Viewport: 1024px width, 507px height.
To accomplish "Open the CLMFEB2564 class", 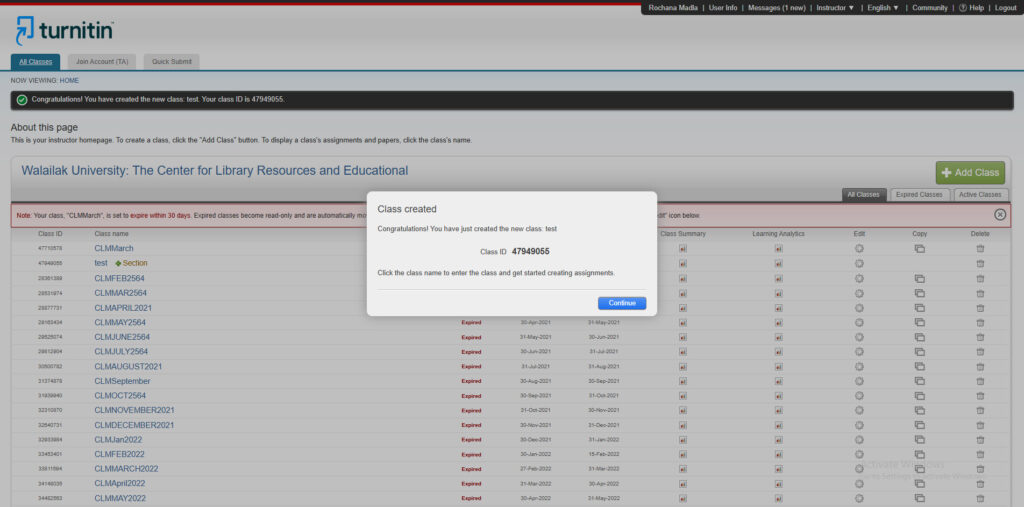I will [x=120, y=278].
